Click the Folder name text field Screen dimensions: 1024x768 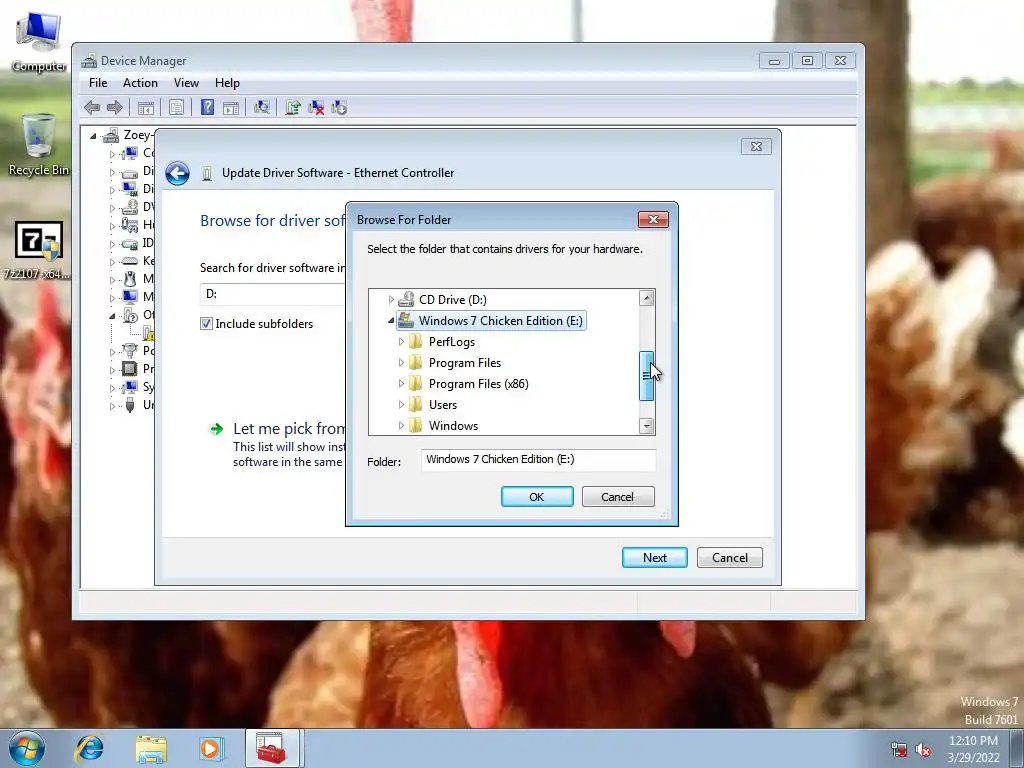[x=538, y=460]
